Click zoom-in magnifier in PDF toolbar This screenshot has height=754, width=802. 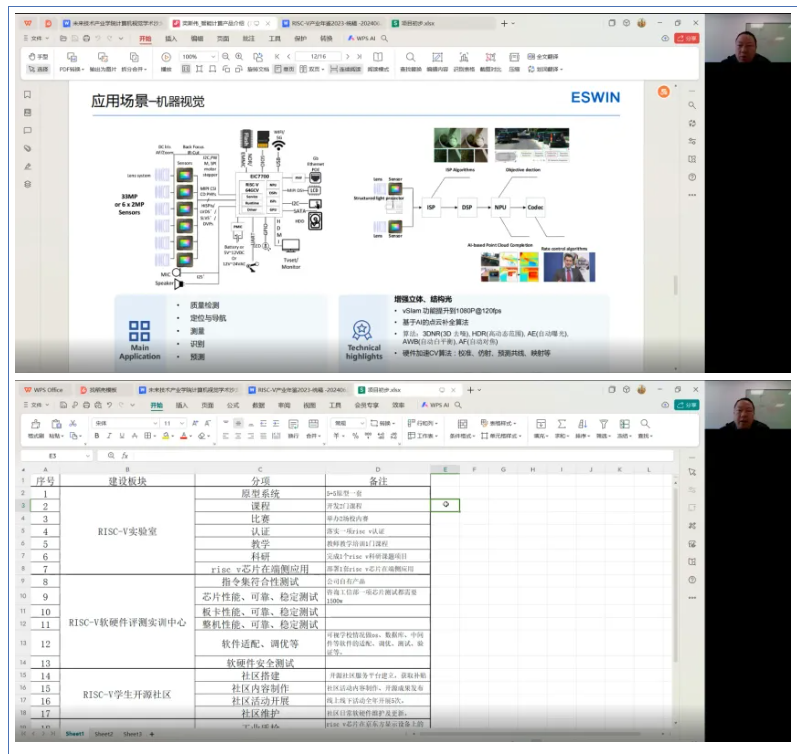click(x=239, y=57)
